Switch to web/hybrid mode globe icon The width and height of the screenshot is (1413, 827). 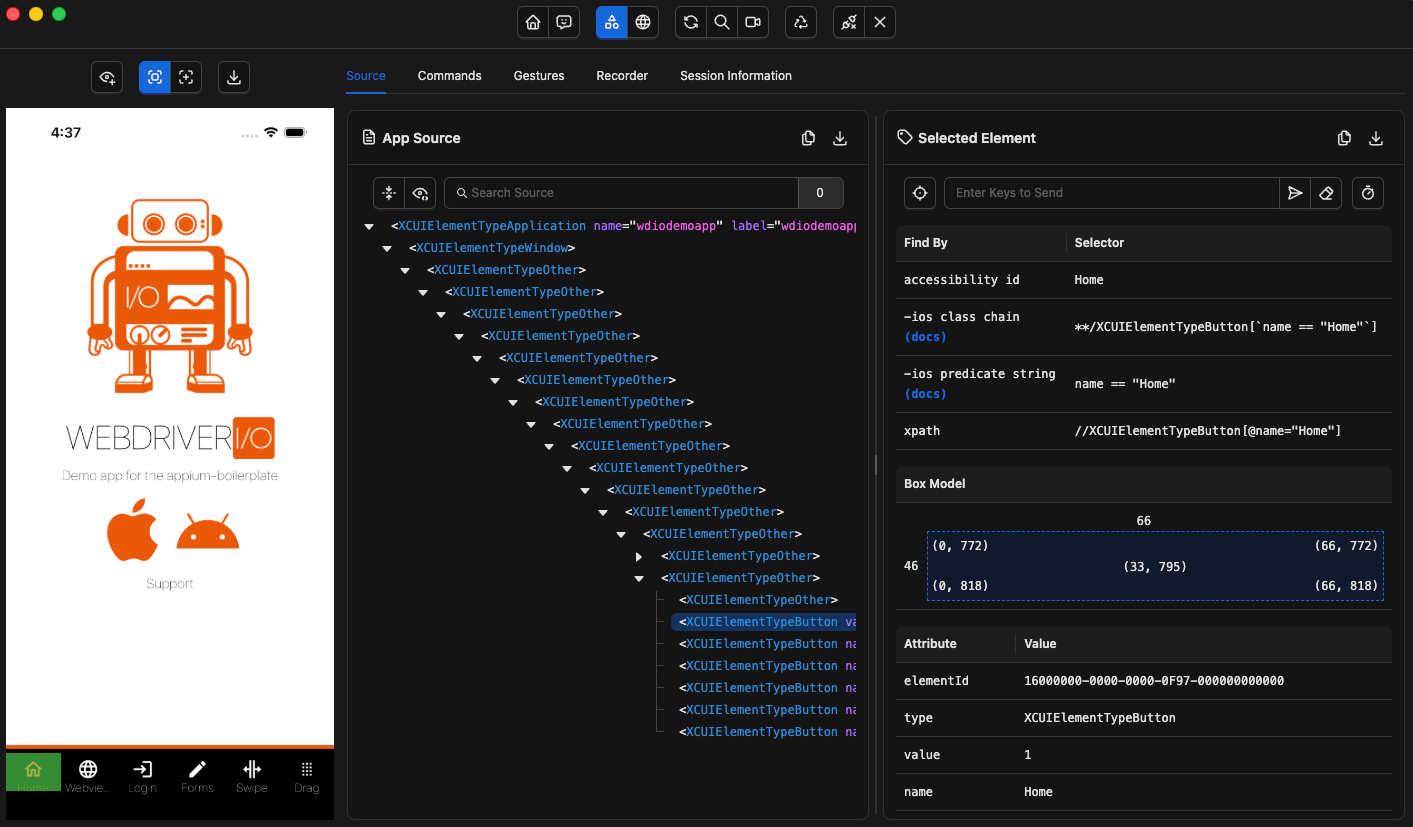pyautogui.click(x=643, y=22)
